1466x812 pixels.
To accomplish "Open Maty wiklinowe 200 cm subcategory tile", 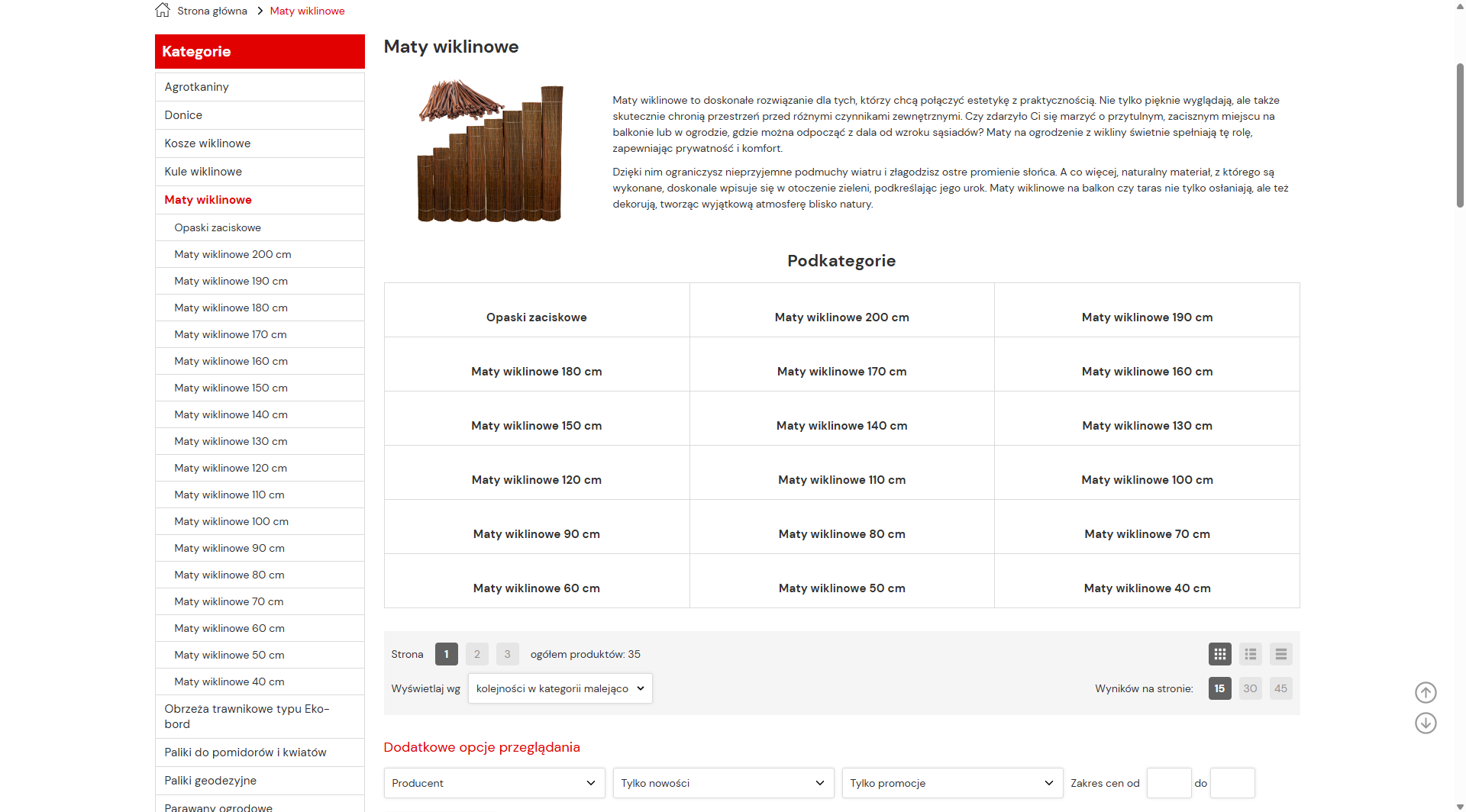I will (x=841, y=317).
